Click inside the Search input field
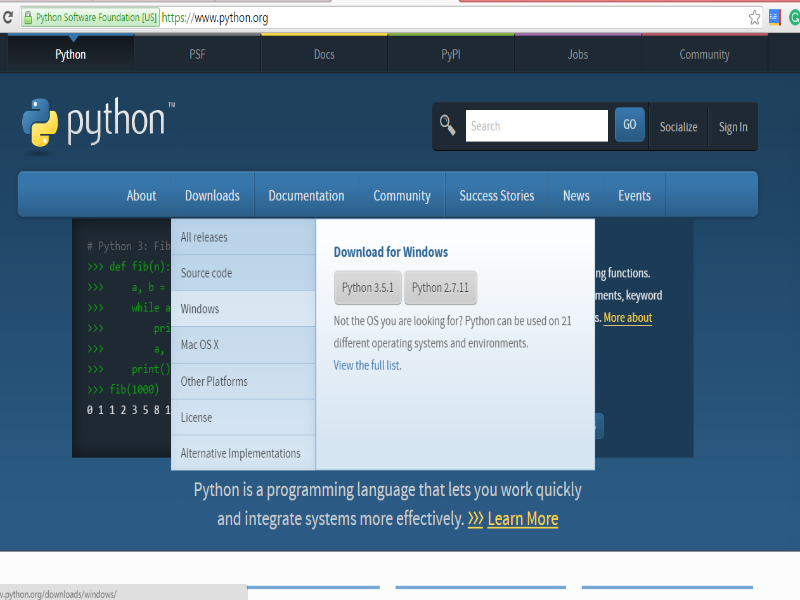800x600 pixels. [x=537, y=125]
